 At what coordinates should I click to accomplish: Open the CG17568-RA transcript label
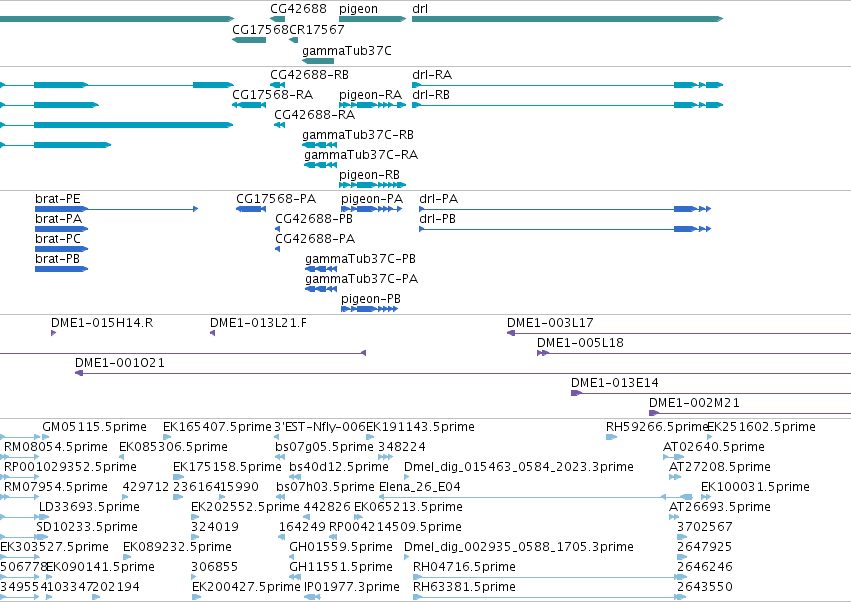(x=272, y=95)
